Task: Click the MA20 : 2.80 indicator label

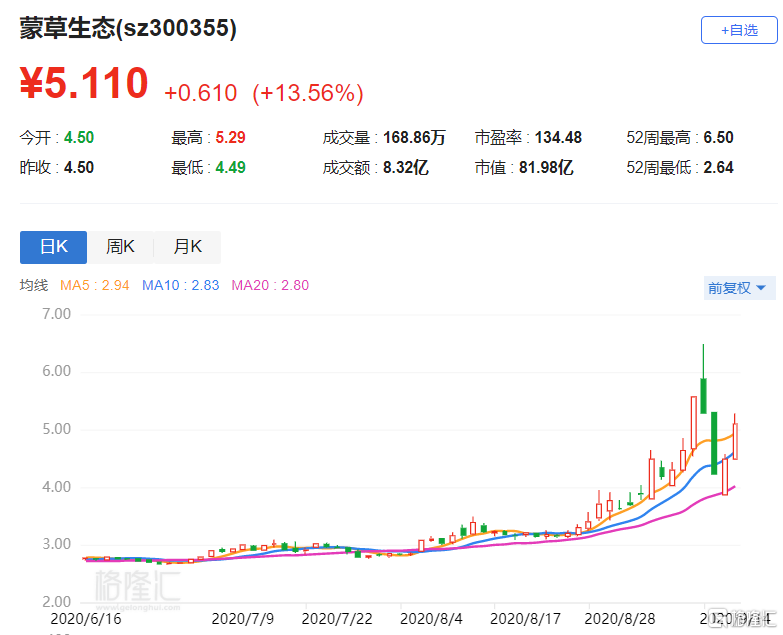Action: tap(270, 285)
